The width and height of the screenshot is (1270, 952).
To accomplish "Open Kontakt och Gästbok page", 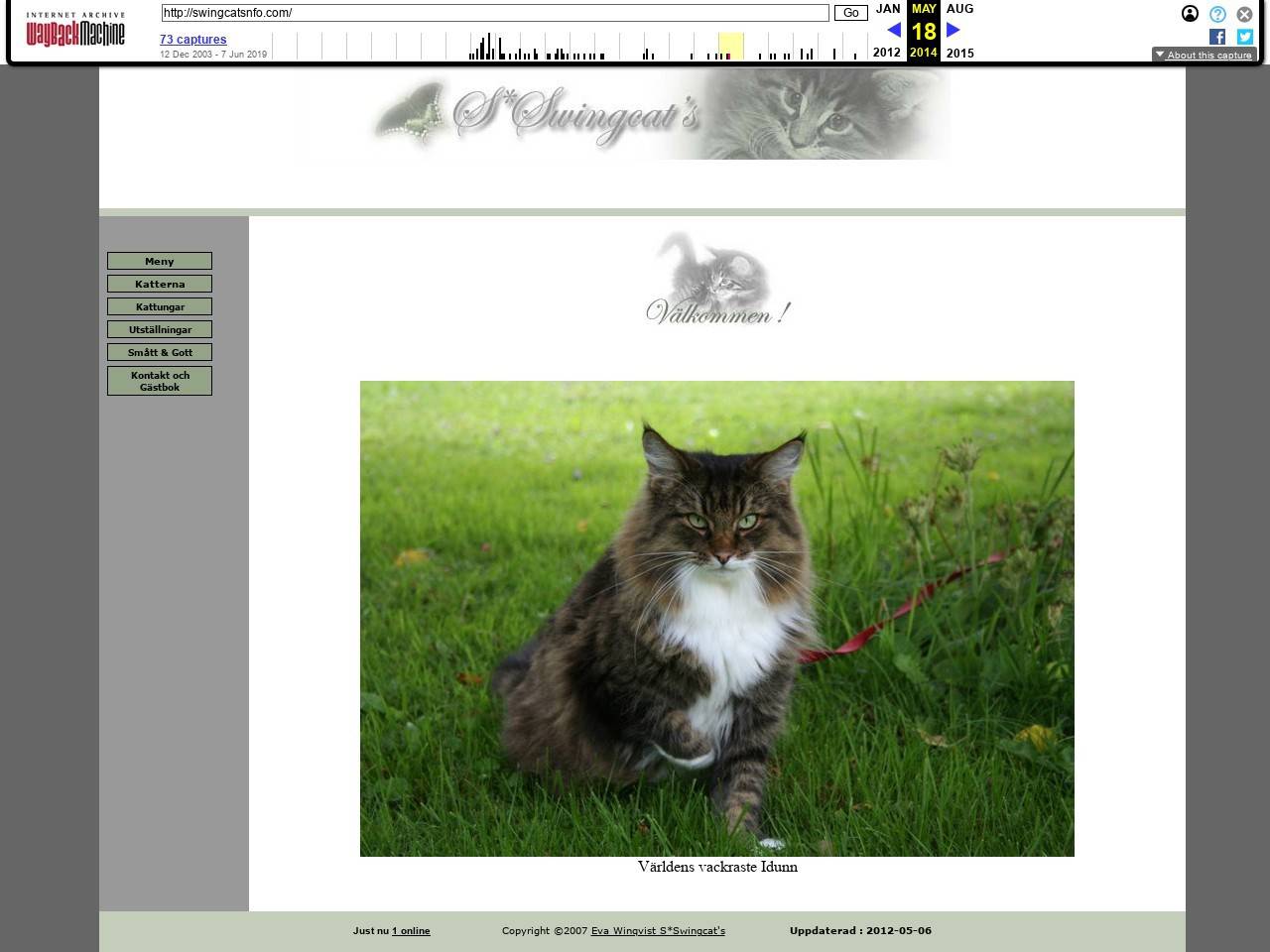I will (x=160, y=381).
